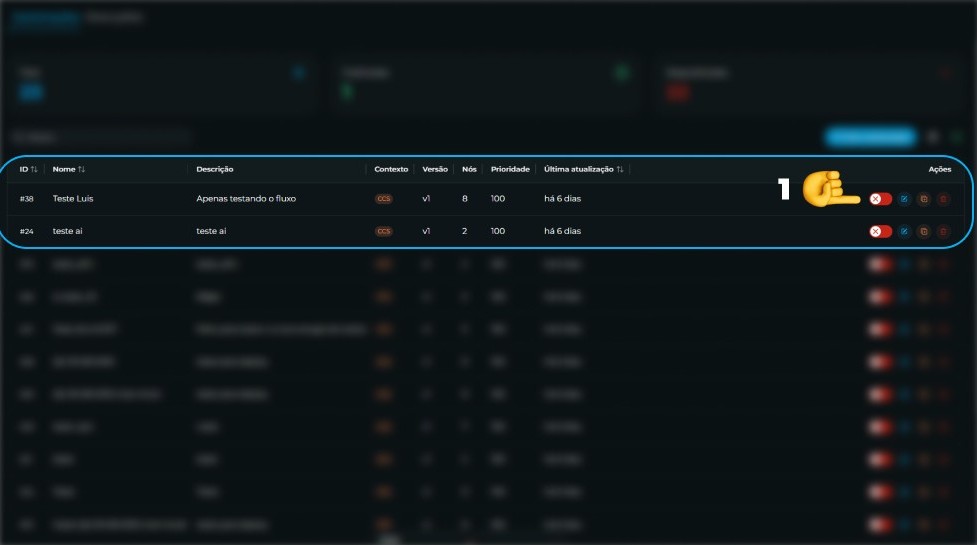The image size is (977, 545).
Task: Edit the teste ai flow
Action: [904, 231]
